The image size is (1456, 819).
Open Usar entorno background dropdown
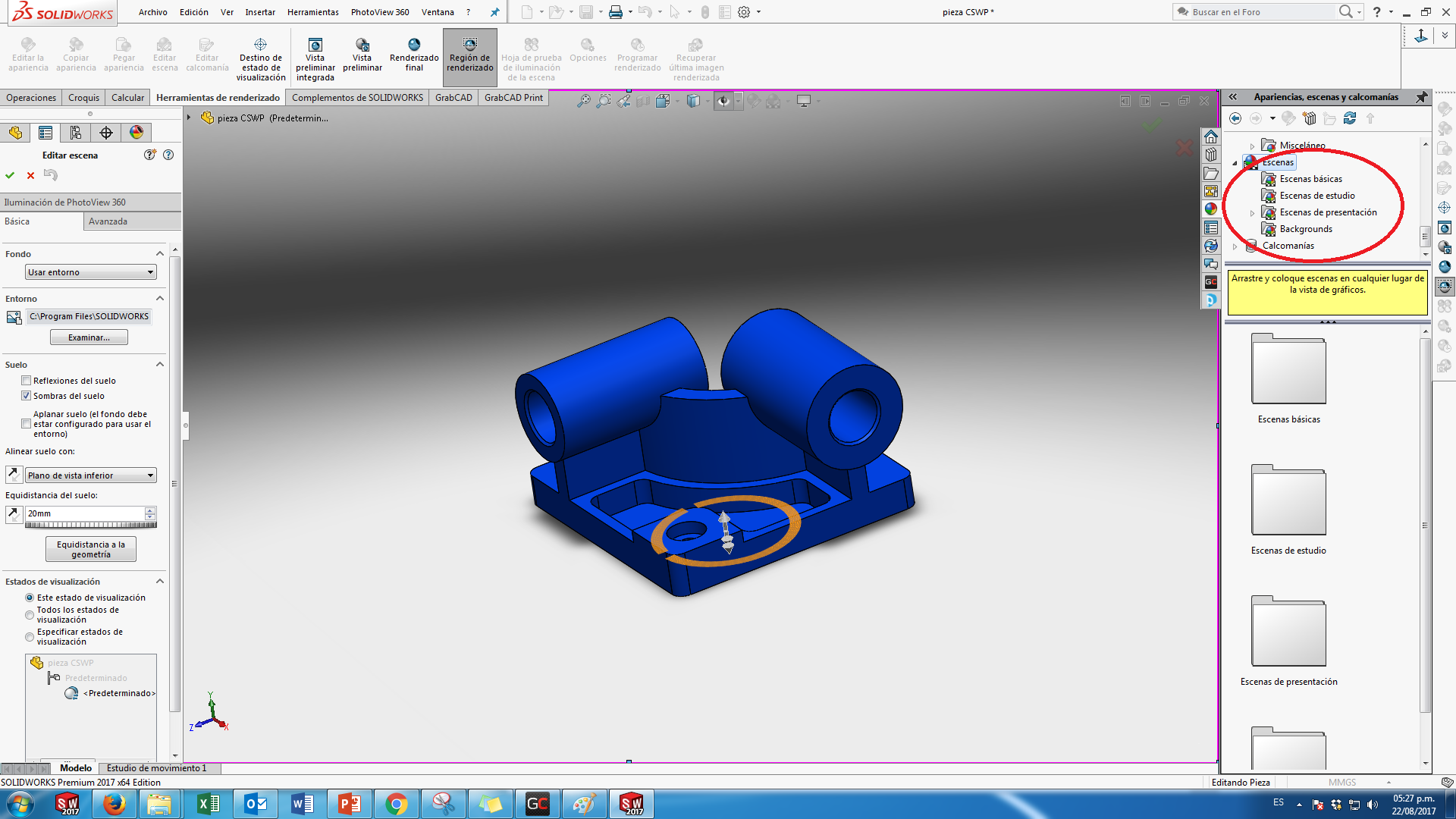[x=91, y=272]
